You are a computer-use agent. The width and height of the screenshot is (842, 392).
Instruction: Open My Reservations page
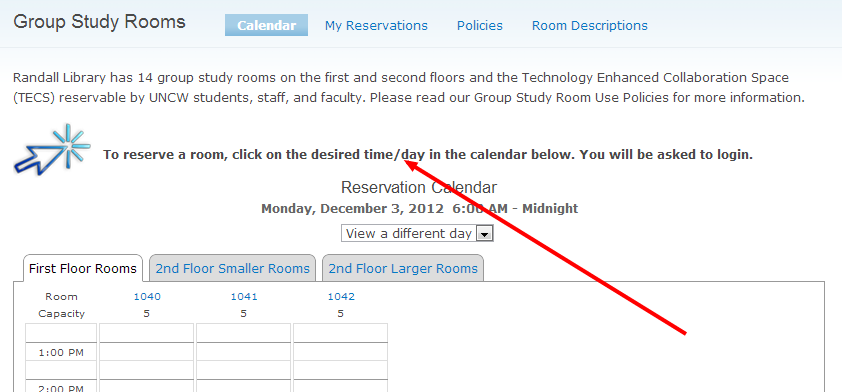coord(376,25)
